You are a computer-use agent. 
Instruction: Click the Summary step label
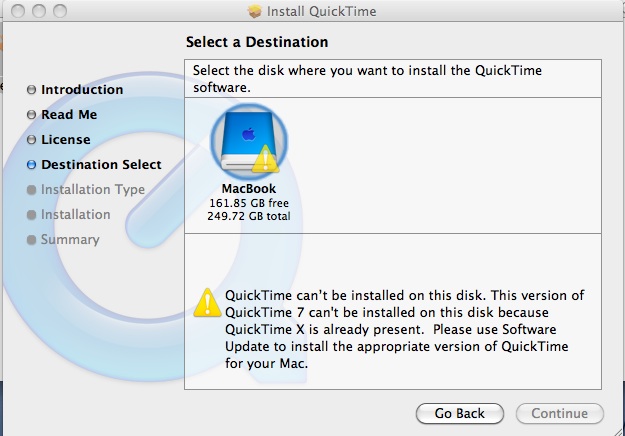pyautogui.click(x=70, y=240)
